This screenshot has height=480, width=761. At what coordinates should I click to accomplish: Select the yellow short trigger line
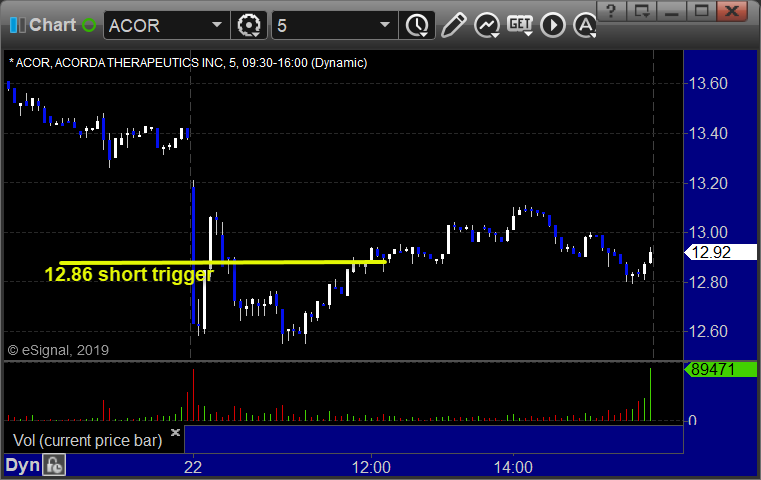(223, 263)
